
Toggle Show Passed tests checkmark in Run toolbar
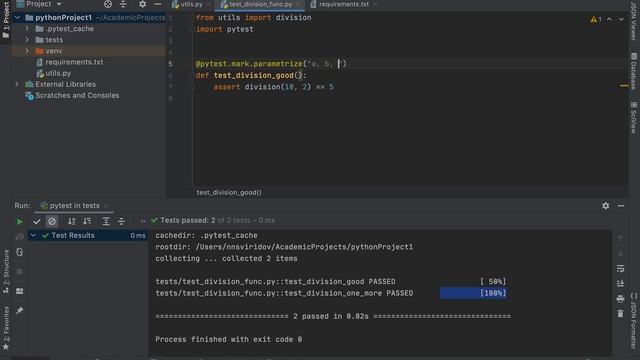point(37,221)
